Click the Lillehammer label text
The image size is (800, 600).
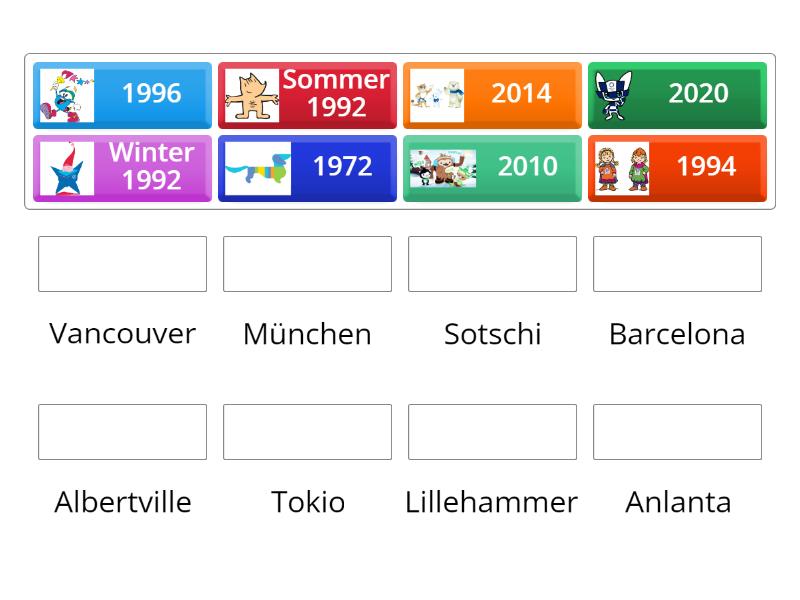coord(492,502)
